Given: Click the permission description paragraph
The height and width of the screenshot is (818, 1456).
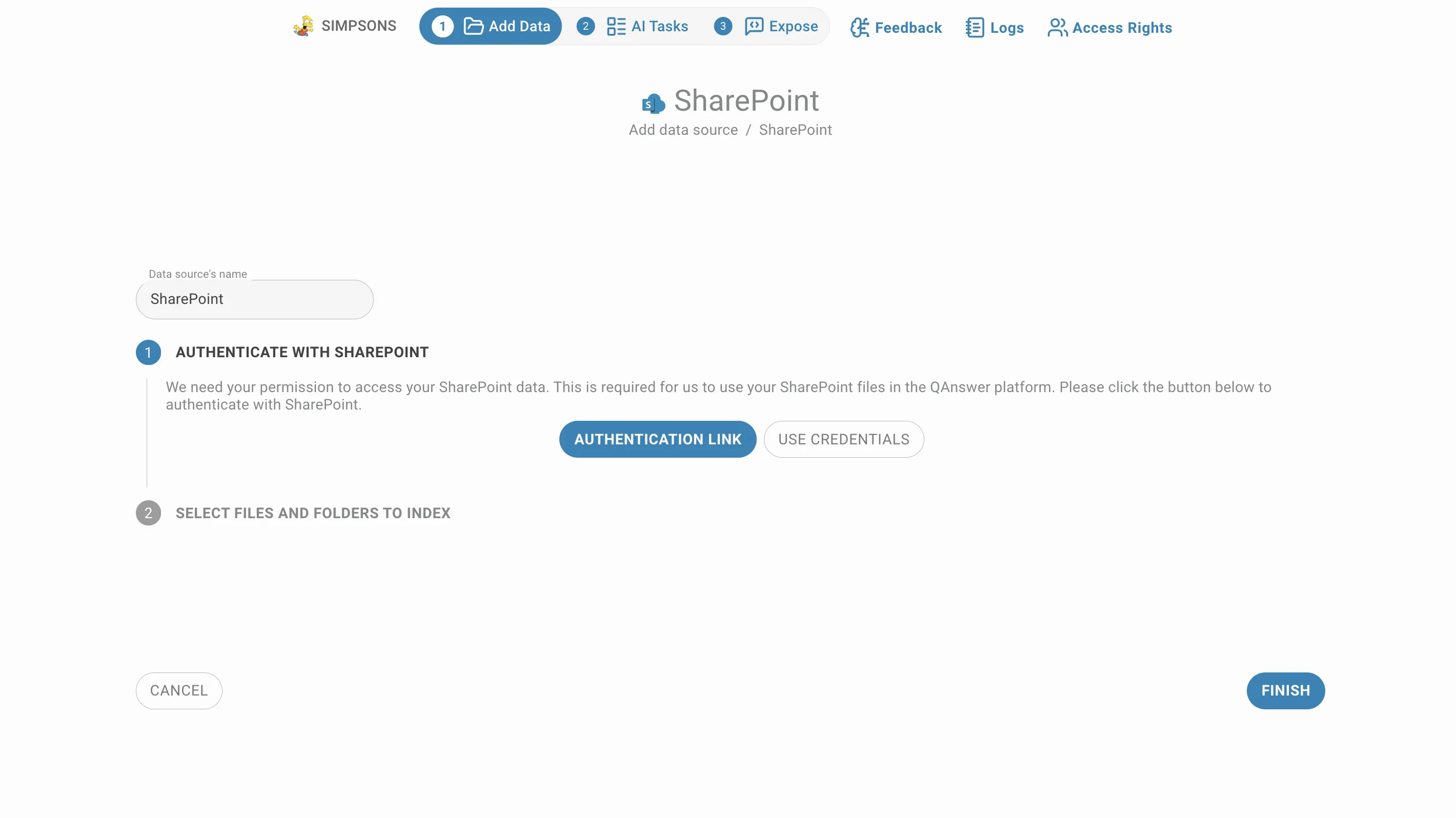Looking at the screenshot, I should tap(718, 396).
